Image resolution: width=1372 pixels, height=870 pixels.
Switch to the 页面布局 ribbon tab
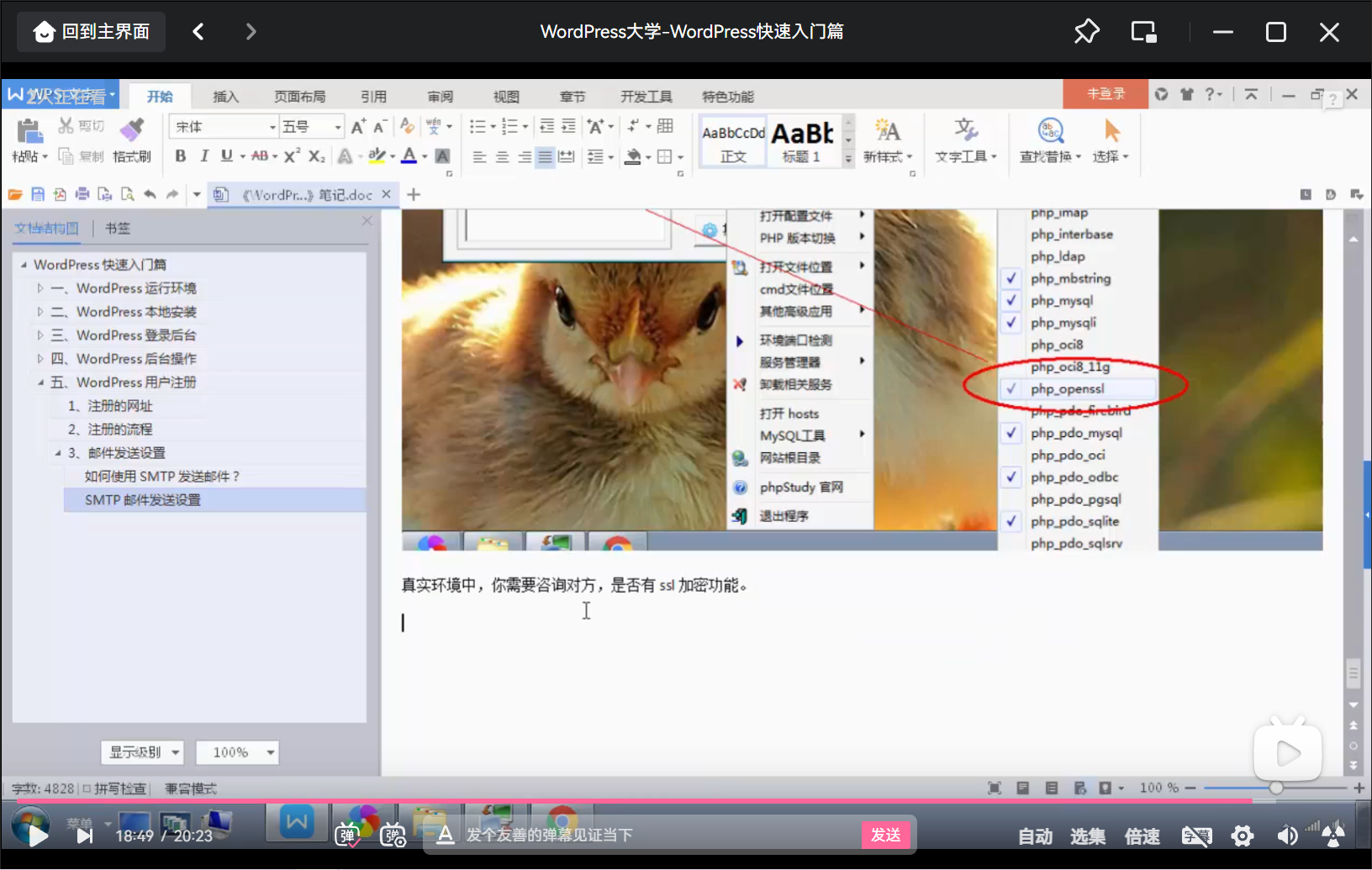coord(299,97)
